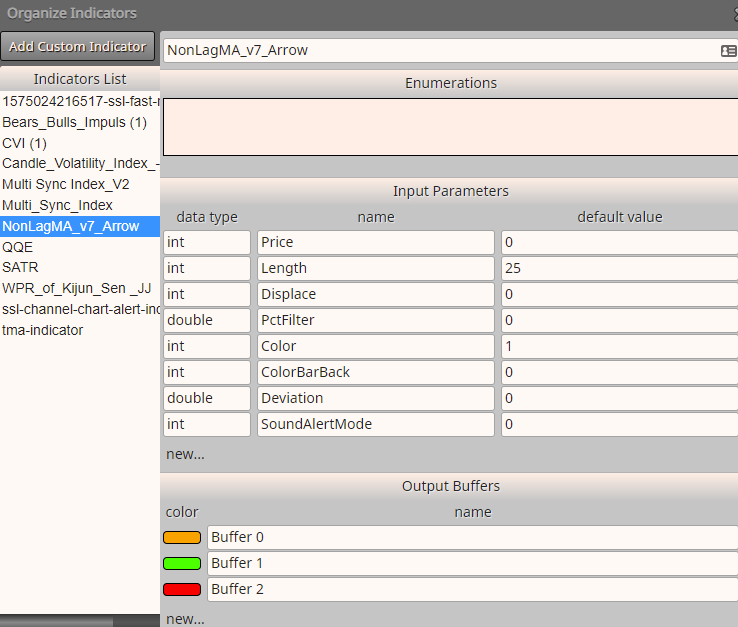Edit the Color parameter name field

376,346
